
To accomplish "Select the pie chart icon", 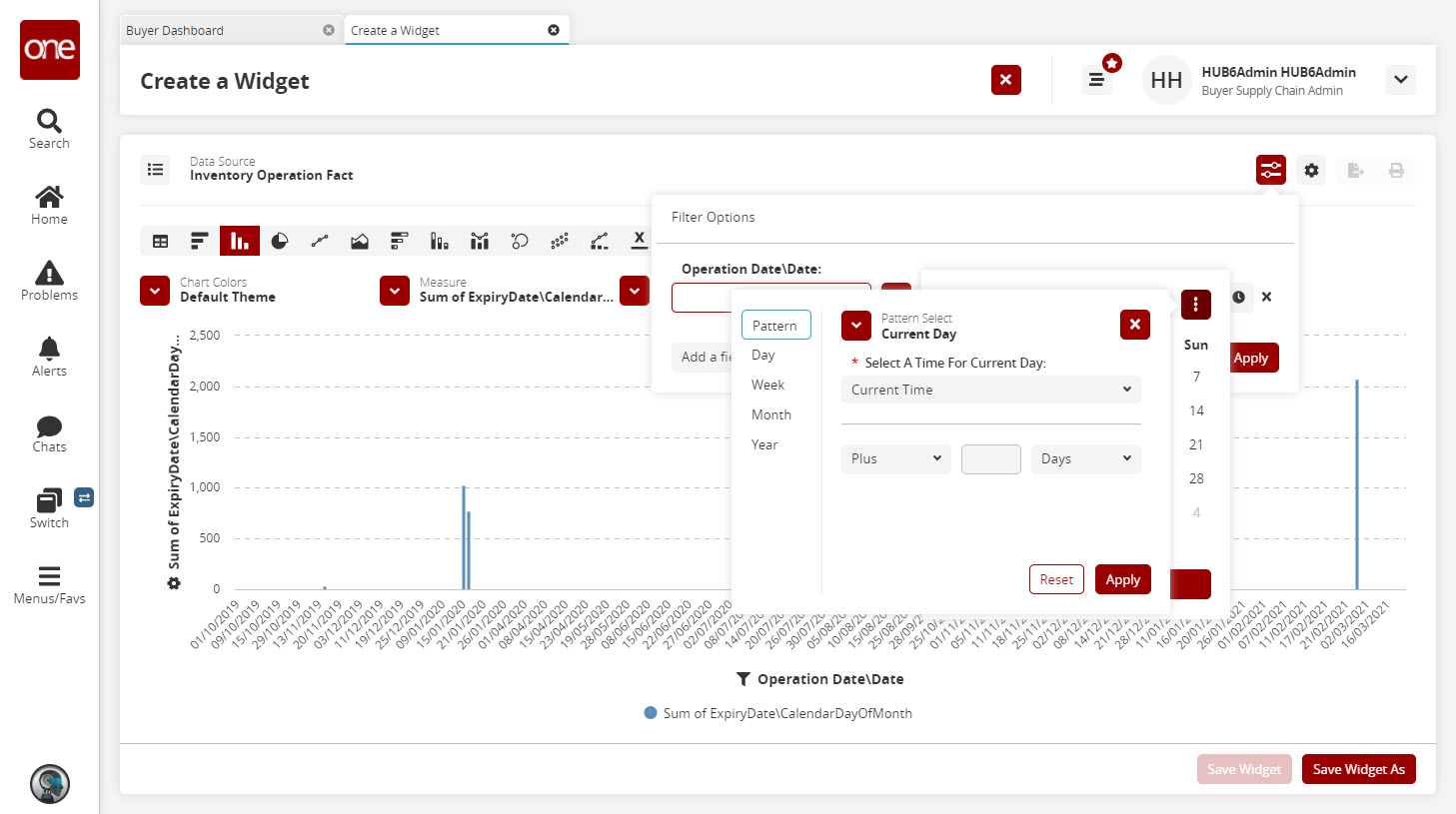I will pyautogui.click(x=280, y=241).
